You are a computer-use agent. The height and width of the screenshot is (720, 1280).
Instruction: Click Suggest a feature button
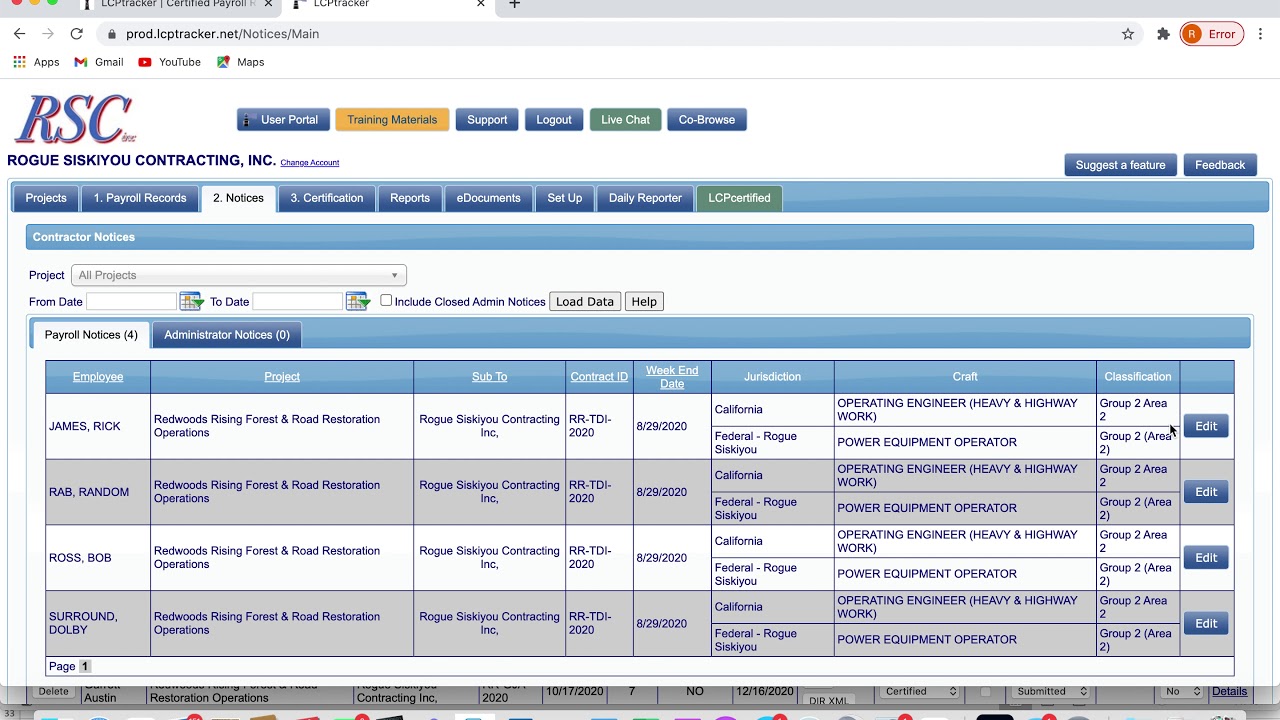[1120, 165]
